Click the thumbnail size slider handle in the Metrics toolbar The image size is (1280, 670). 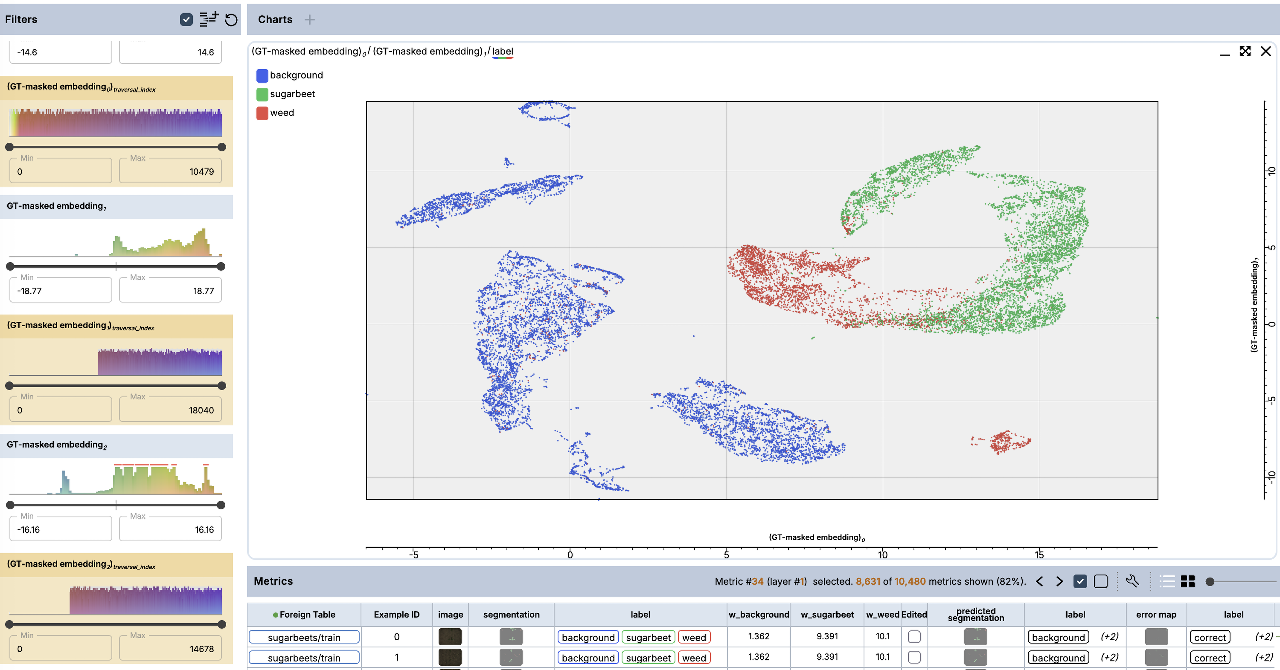click(1210, 581)
